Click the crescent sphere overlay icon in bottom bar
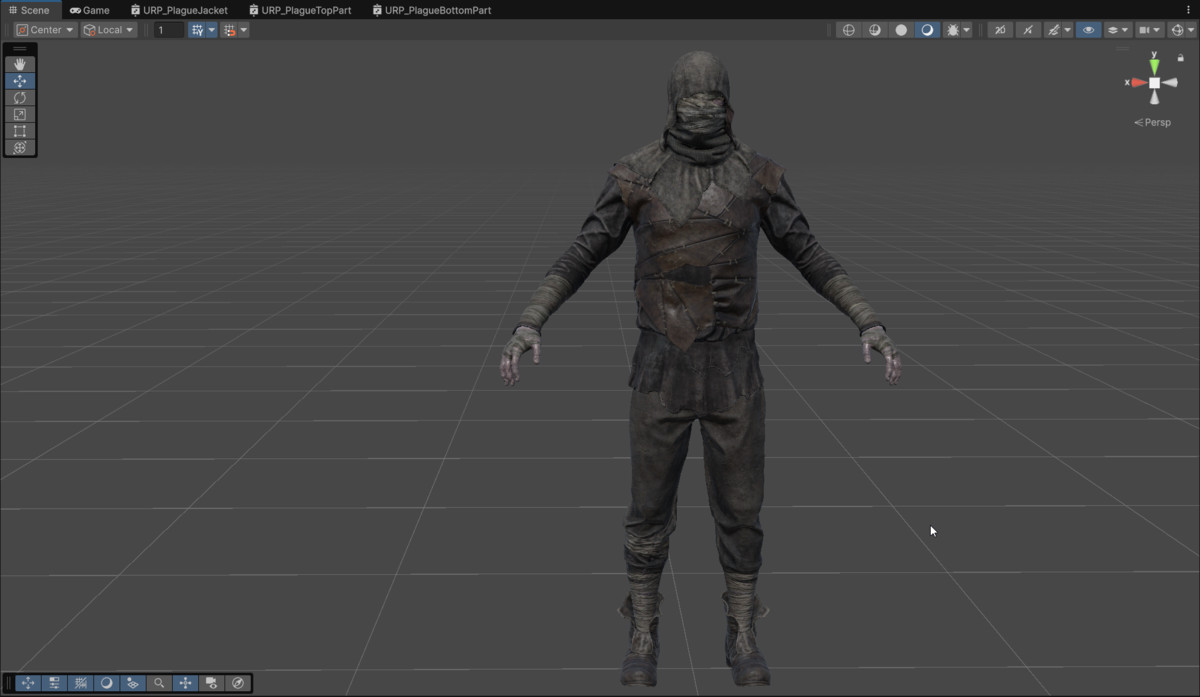 pos(107,683)
